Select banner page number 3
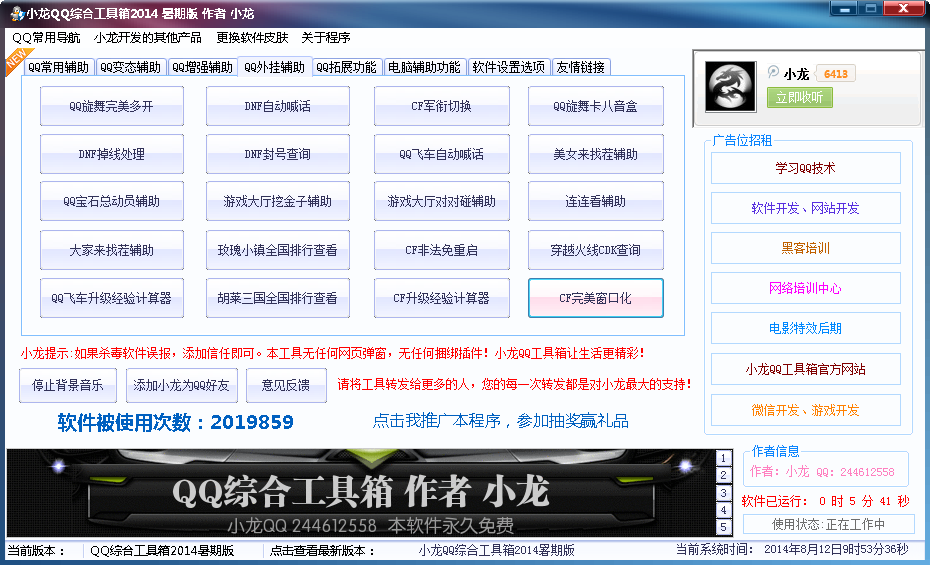Viewport: 930px width, 565px height. pos(724,492)
